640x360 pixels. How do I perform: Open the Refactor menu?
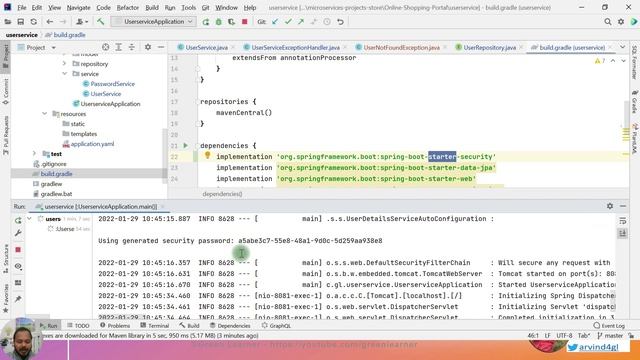point(128,7)
